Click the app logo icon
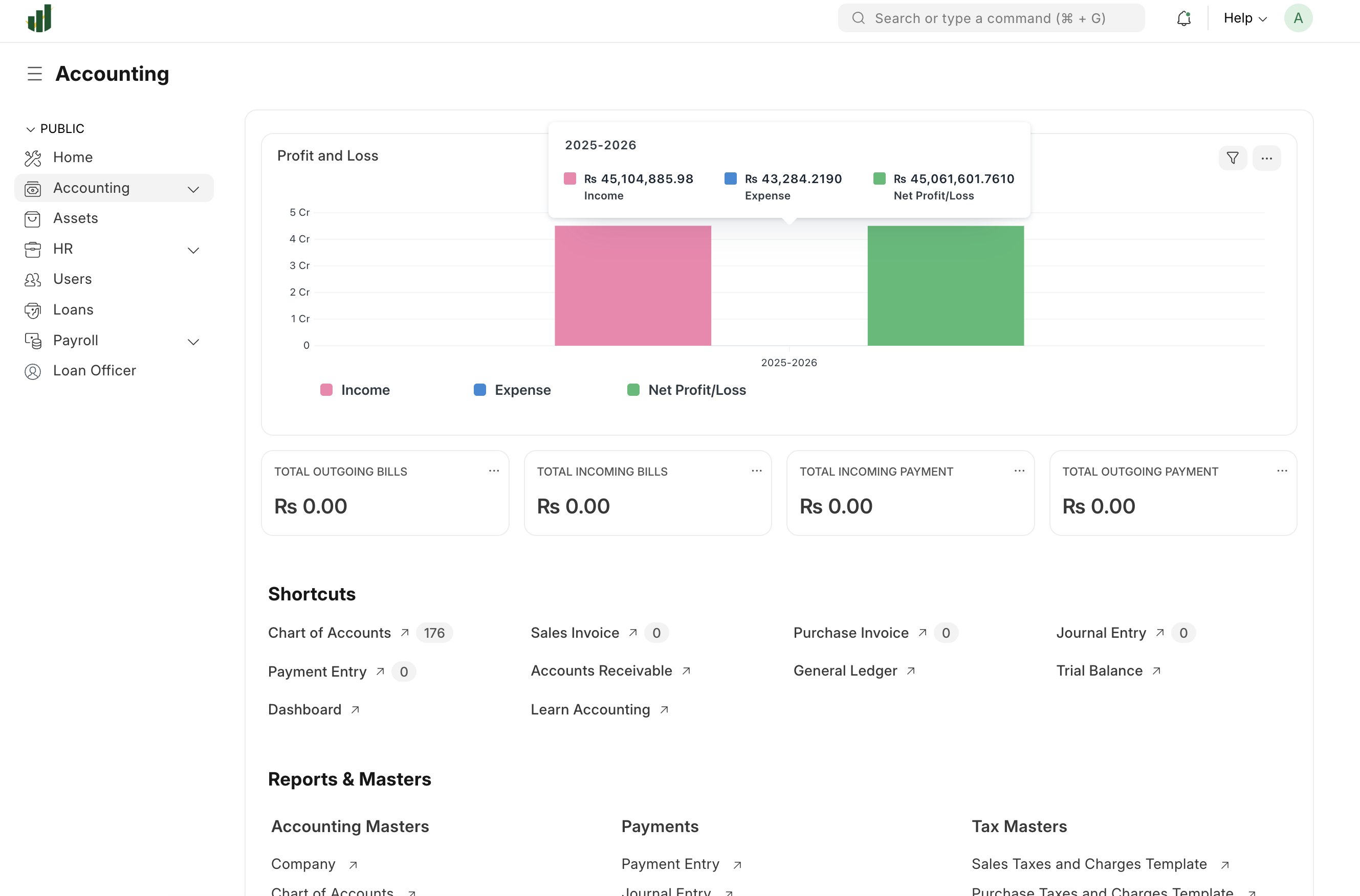 (x=39, y=18)
